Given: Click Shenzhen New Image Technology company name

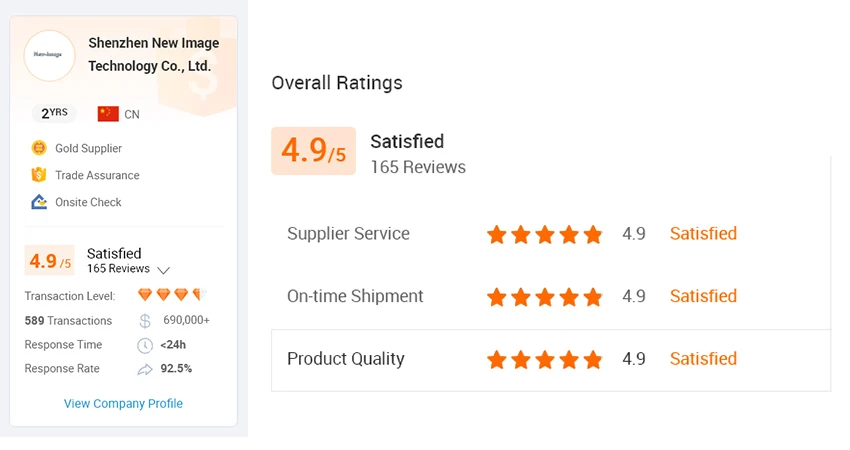Looking at the screenshot, I should tap(153, 55).
